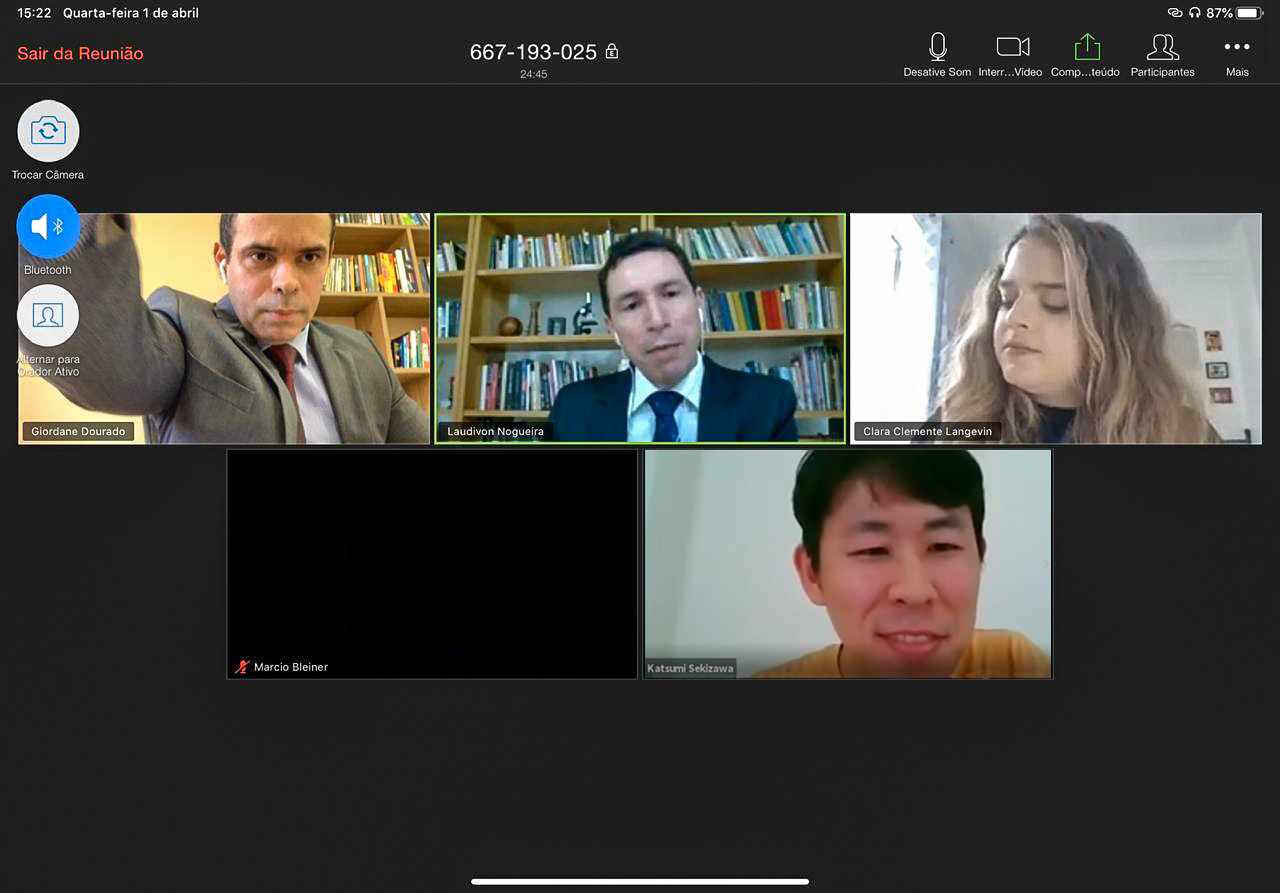Tap the battery indicator in status bar
The height and width of the screenshot is (893, 1280).
coord(1249,13)
